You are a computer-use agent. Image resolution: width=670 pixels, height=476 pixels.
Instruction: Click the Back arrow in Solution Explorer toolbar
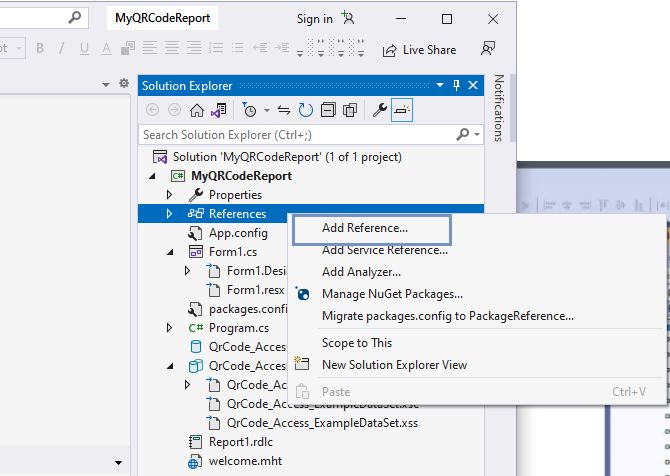153,110
